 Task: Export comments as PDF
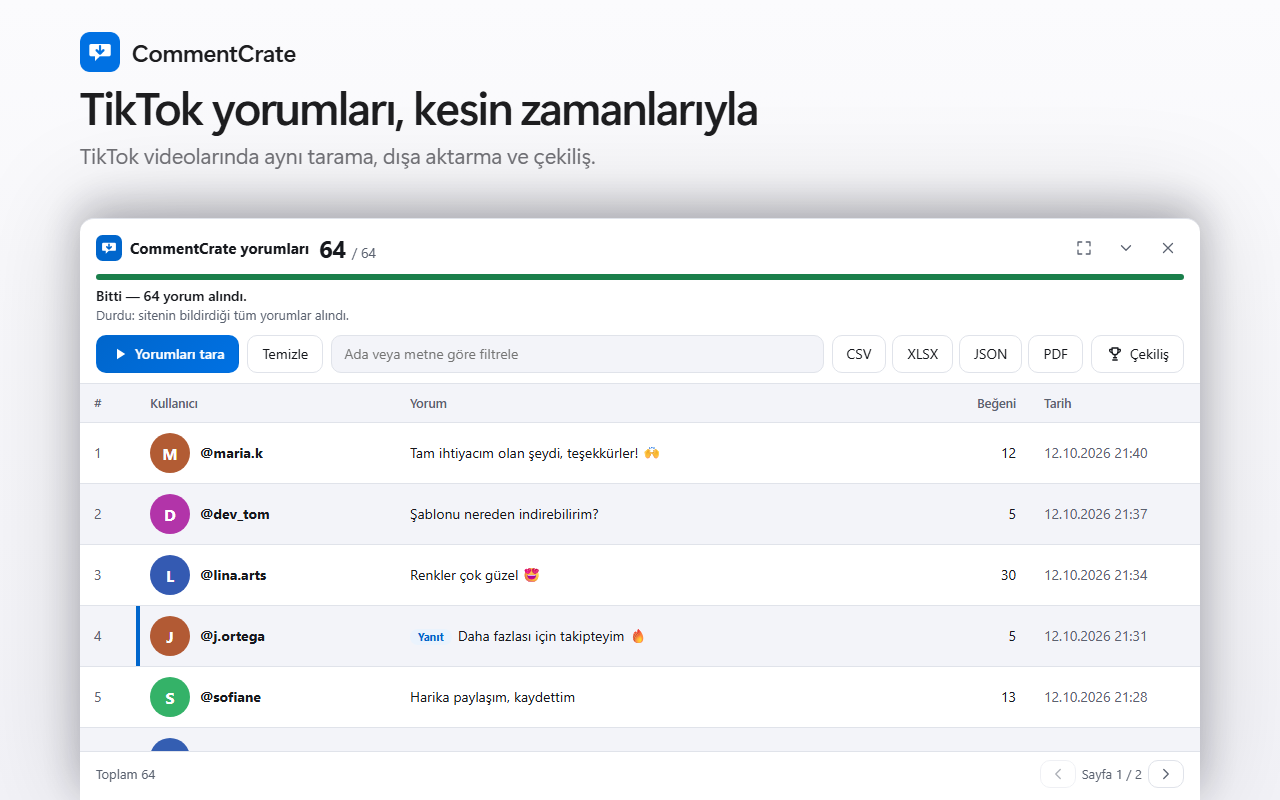click(x=1056, y=354)
